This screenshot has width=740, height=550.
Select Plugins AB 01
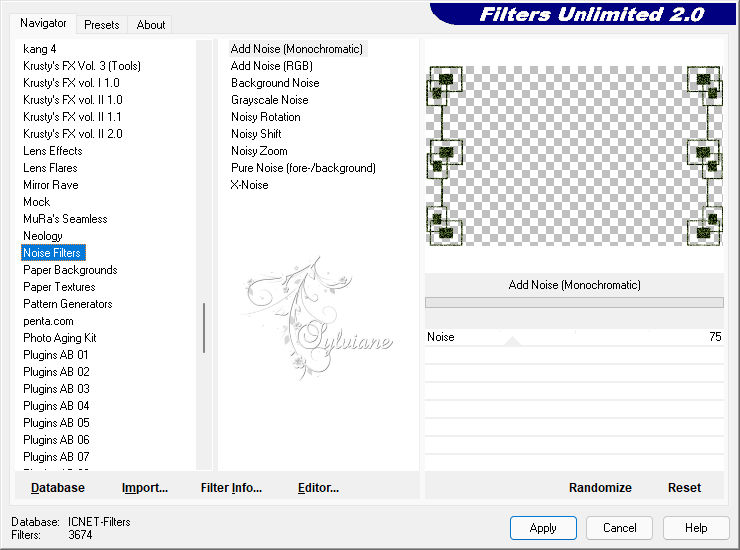tap(55, 355)
